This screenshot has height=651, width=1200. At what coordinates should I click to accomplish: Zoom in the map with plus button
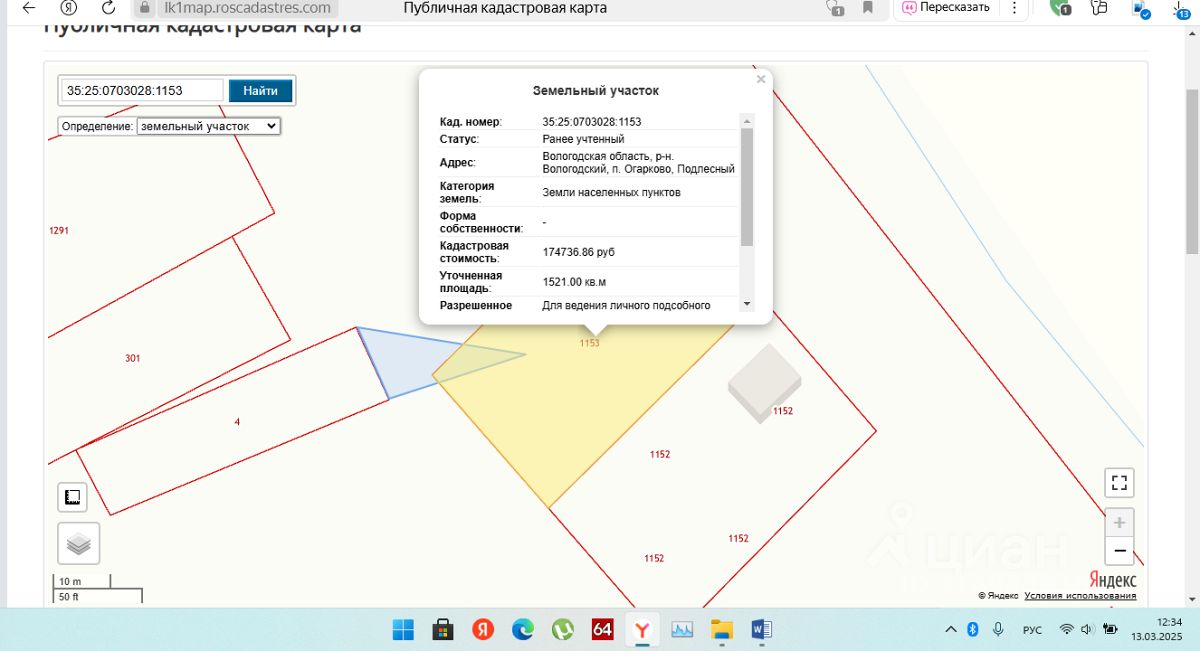[x=1119, y=522]
